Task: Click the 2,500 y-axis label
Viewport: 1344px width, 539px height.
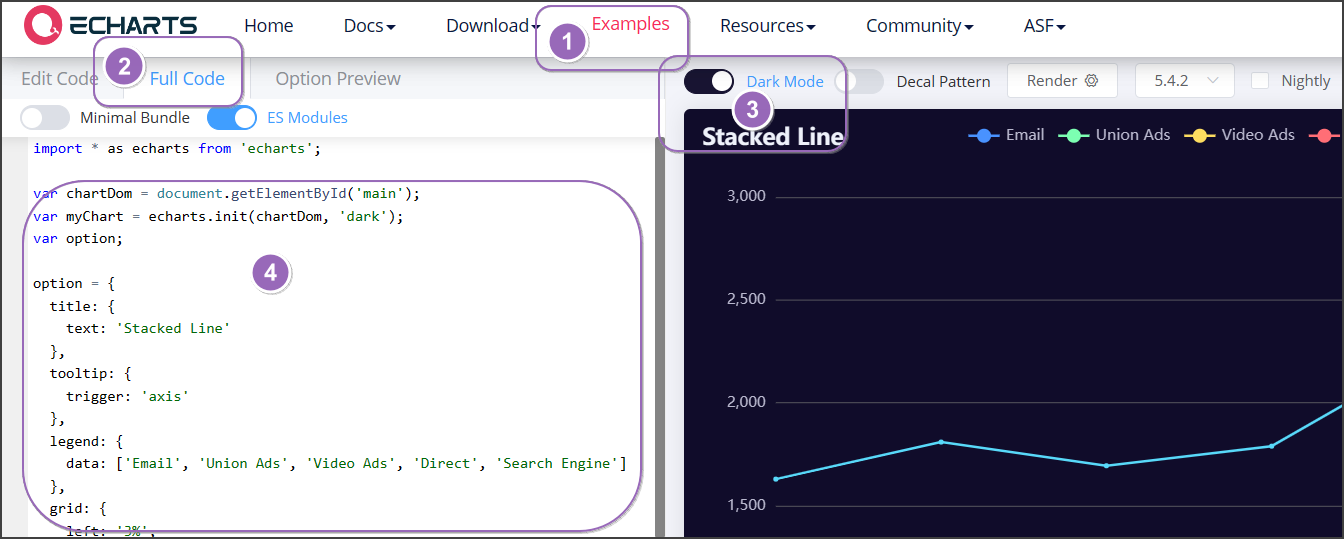Action: [x=744, y=299]
